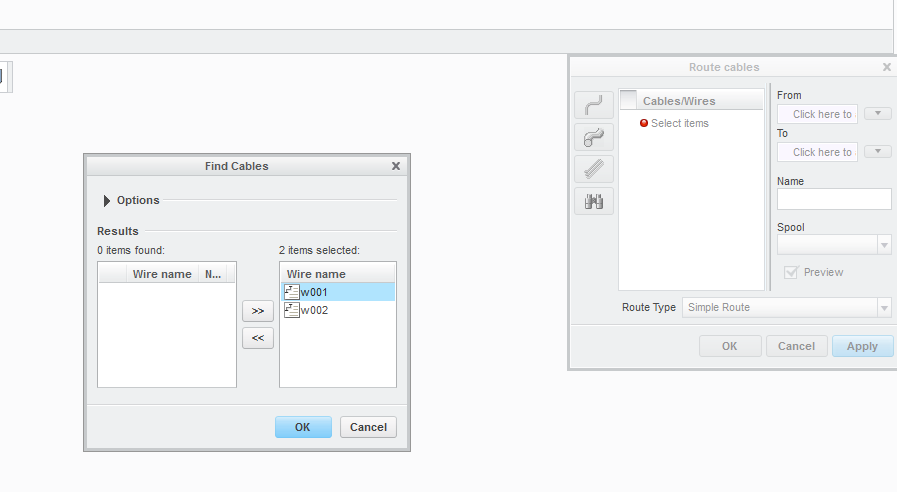897x492 pixels.
Task: Click the Cables/Wires column header
Action: (700, 101)
